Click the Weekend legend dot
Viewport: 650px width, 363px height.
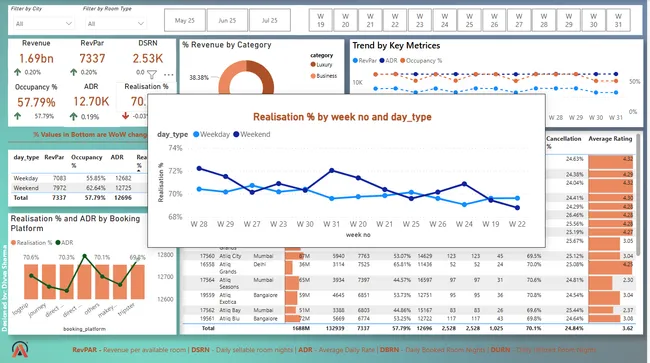pos(236,134)
